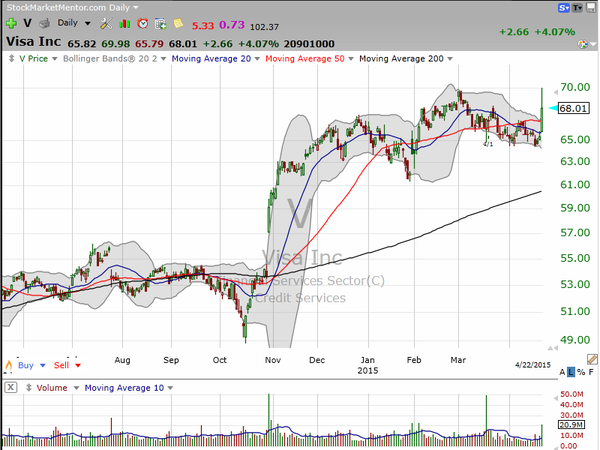Click the 4/1 marker on the chart
The image size is (600, 450).
point(488,144)
